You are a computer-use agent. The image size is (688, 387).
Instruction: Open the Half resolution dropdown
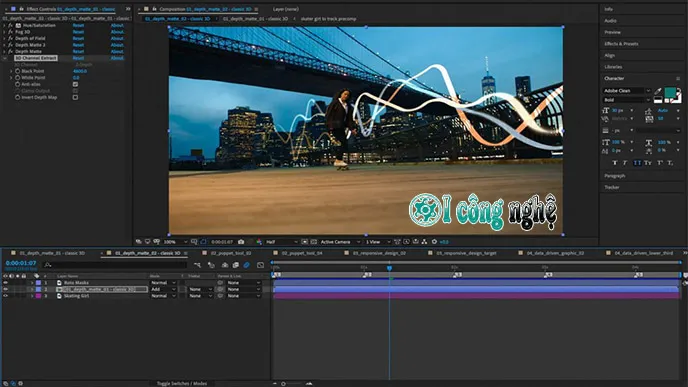click(x=282, y=242)
